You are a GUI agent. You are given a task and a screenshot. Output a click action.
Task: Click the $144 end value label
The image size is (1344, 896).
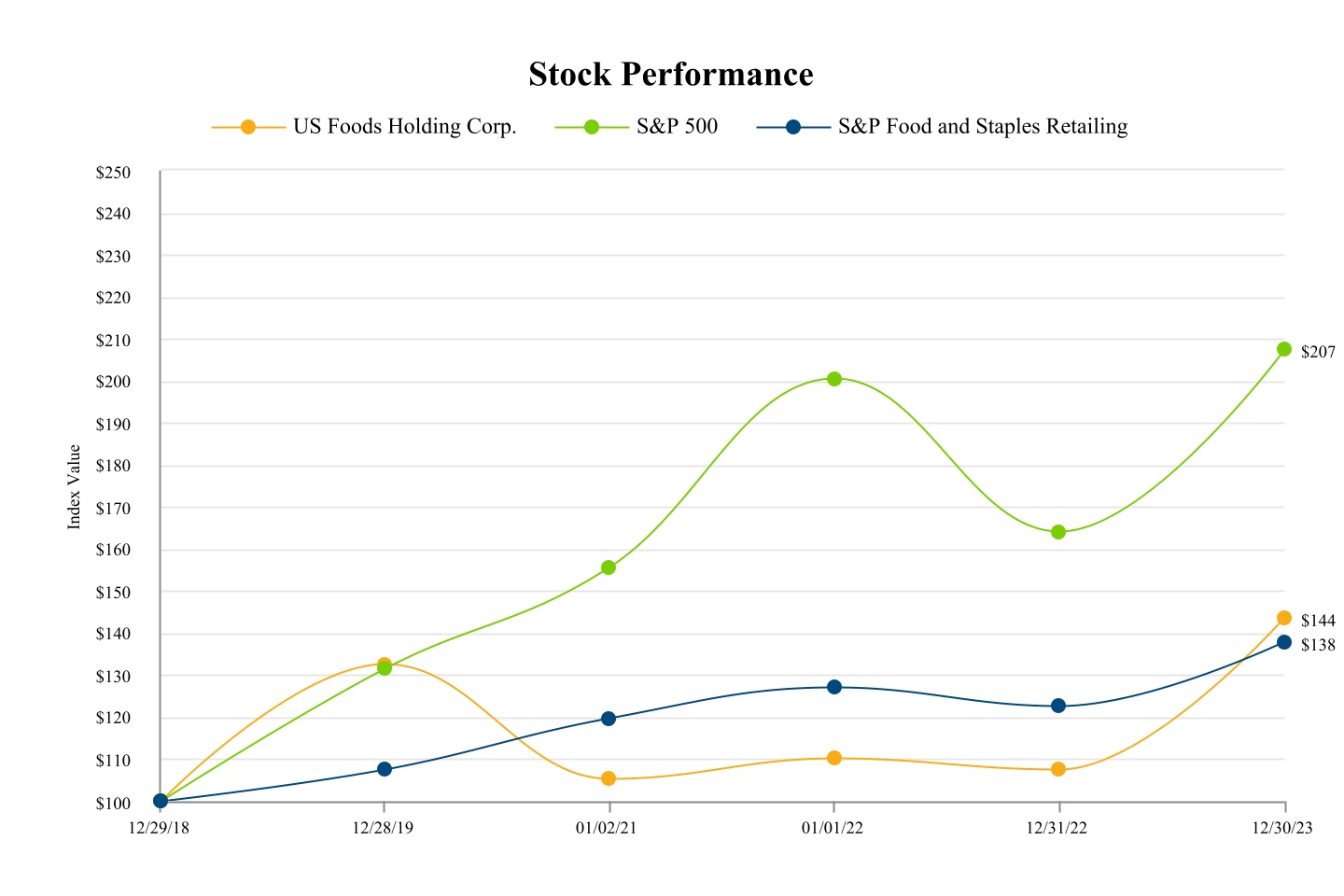click(x=1318, y=621)
